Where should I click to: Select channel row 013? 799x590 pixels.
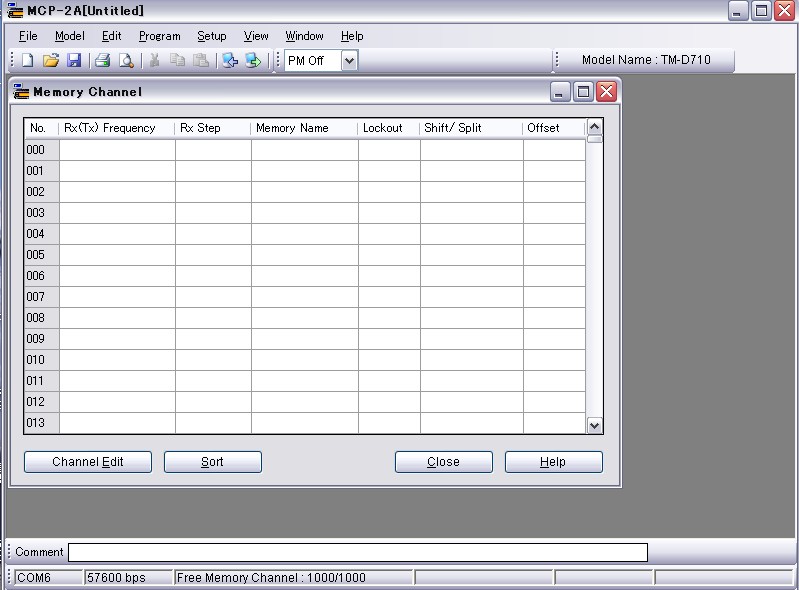pos(305,423)
